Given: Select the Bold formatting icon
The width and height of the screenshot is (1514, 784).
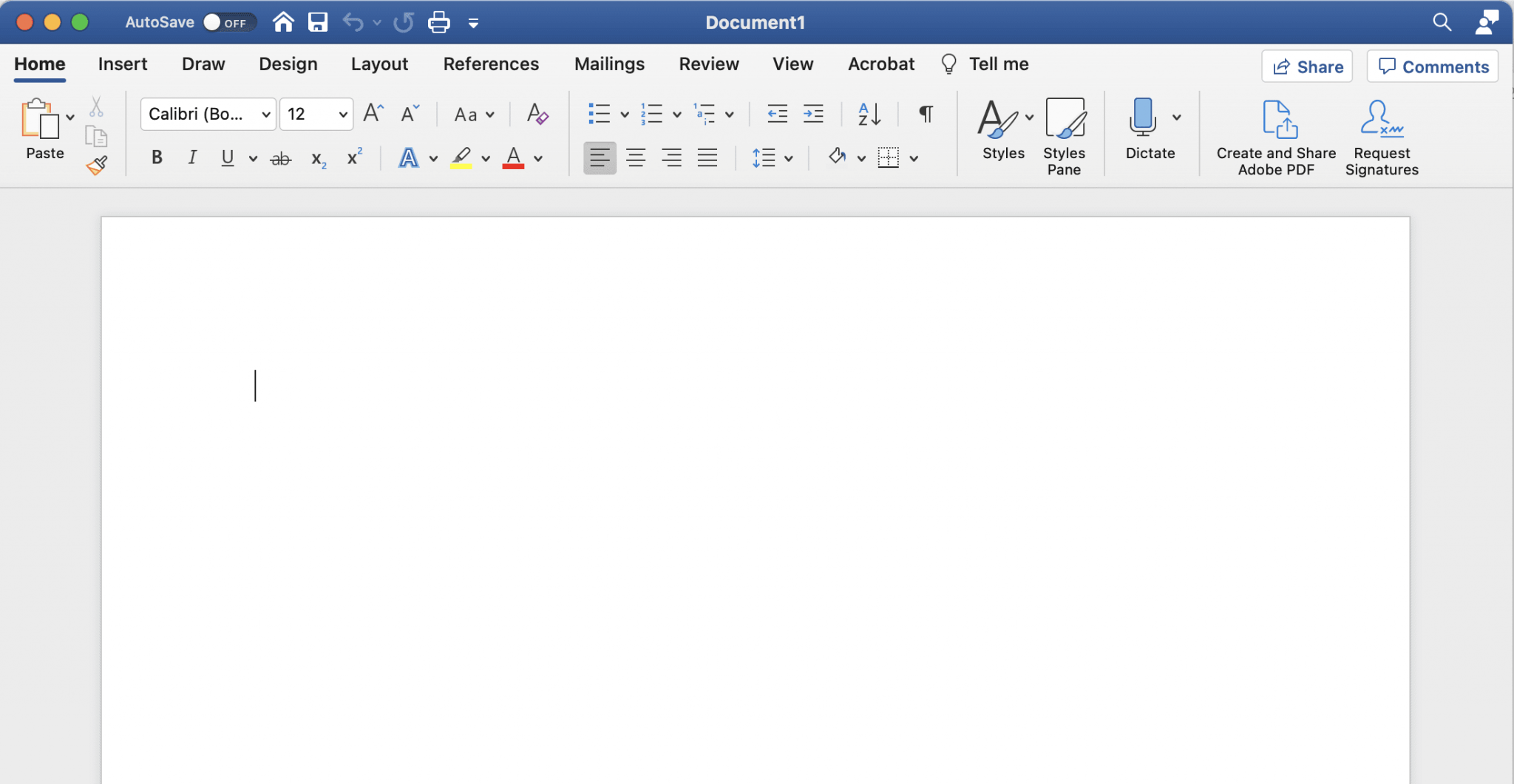Looking at the screenshot, I should click(x=156, y=157).
